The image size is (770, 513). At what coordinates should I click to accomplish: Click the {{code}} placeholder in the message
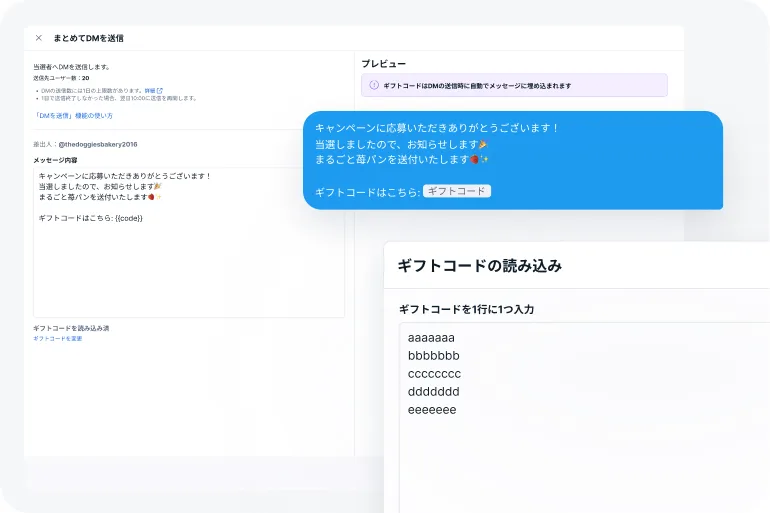pos(129,218)
